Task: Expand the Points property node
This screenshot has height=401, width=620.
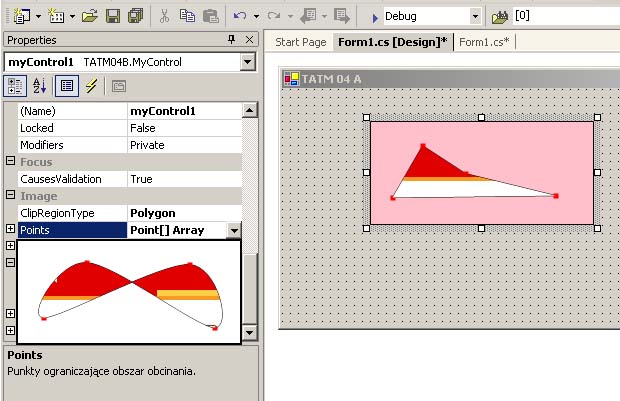Action: pyautogui.click(x=11, y=229)
